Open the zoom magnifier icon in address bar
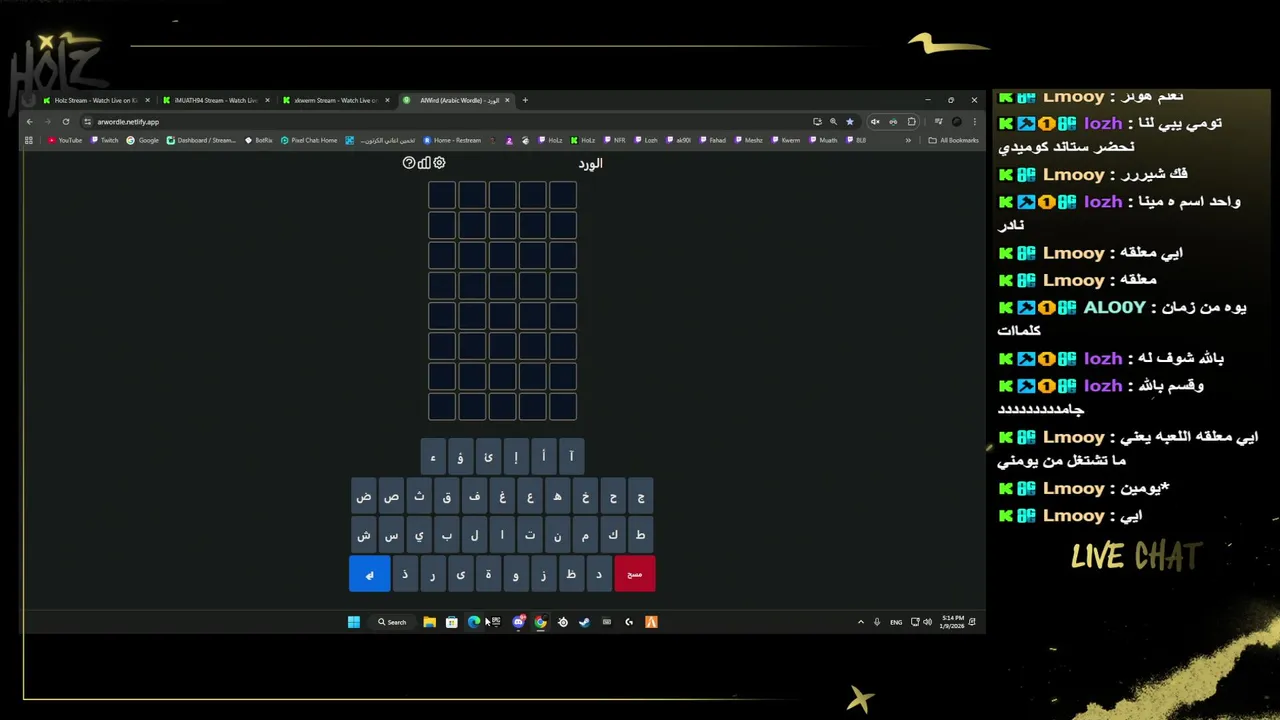The image size is (1280, 720). click(x=833, y=122)
